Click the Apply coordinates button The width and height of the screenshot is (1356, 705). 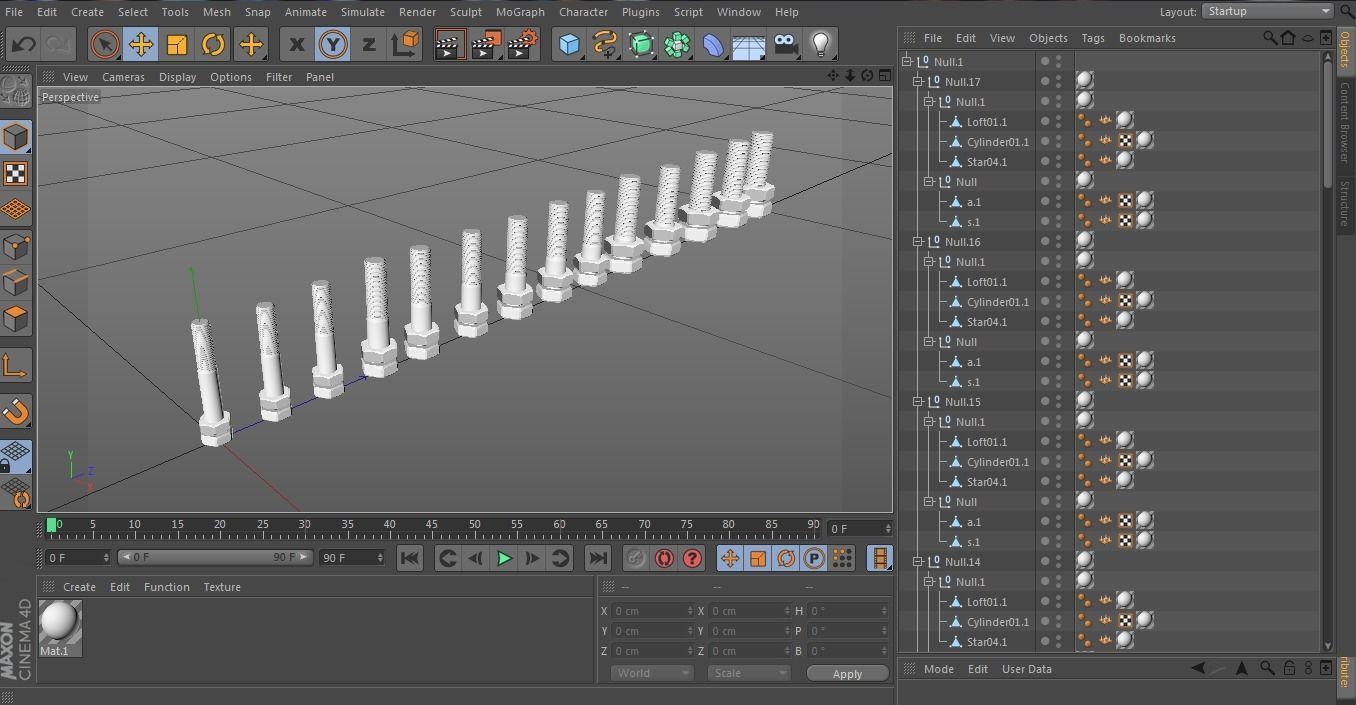point(847,673)
